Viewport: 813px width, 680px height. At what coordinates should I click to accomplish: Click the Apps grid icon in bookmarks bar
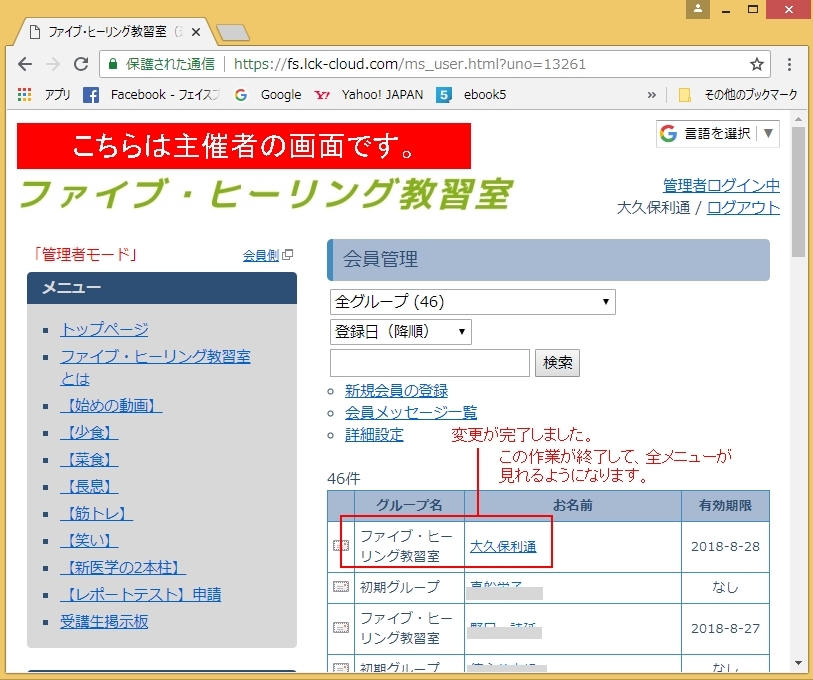[26, 95]
